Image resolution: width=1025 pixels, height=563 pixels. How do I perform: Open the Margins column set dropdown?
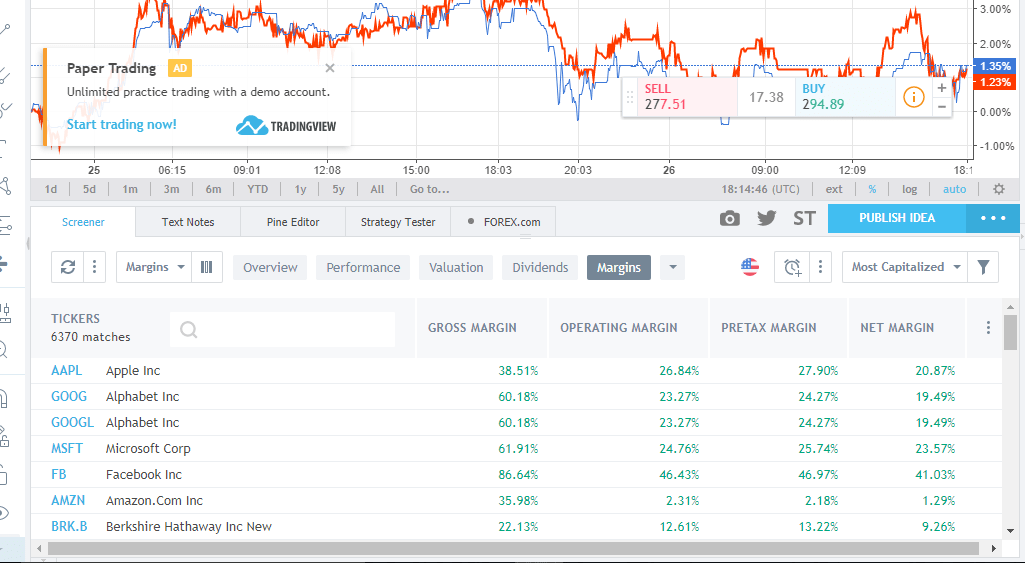[154, 267]
